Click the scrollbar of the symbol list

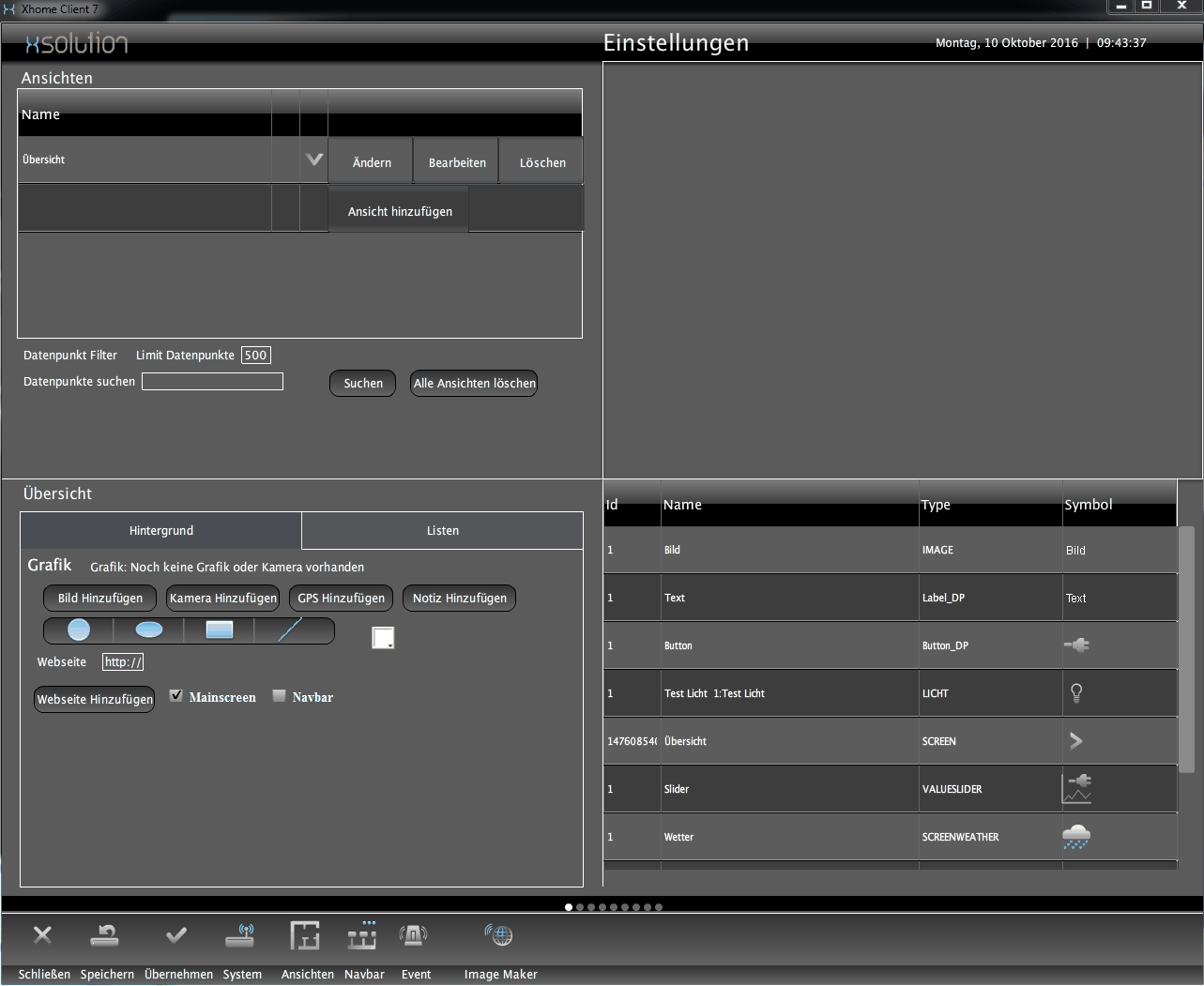(1186, 647)
